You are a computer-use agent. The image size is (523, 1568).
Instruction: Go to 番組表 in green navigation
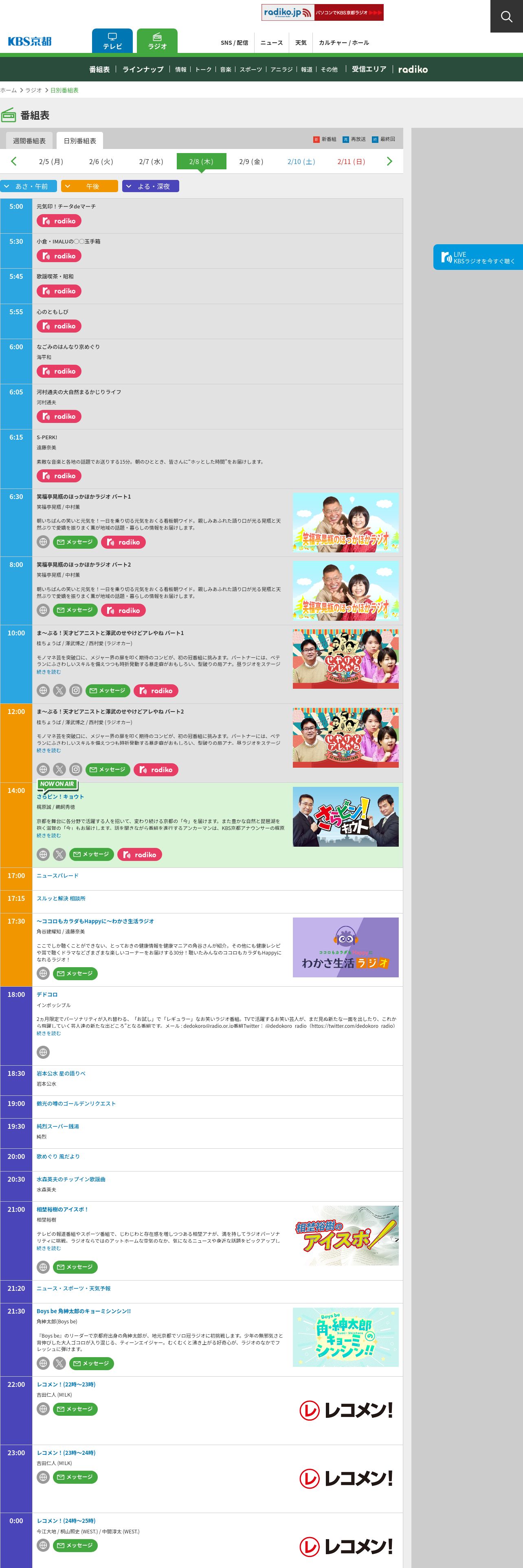click(x=99, y=69)
